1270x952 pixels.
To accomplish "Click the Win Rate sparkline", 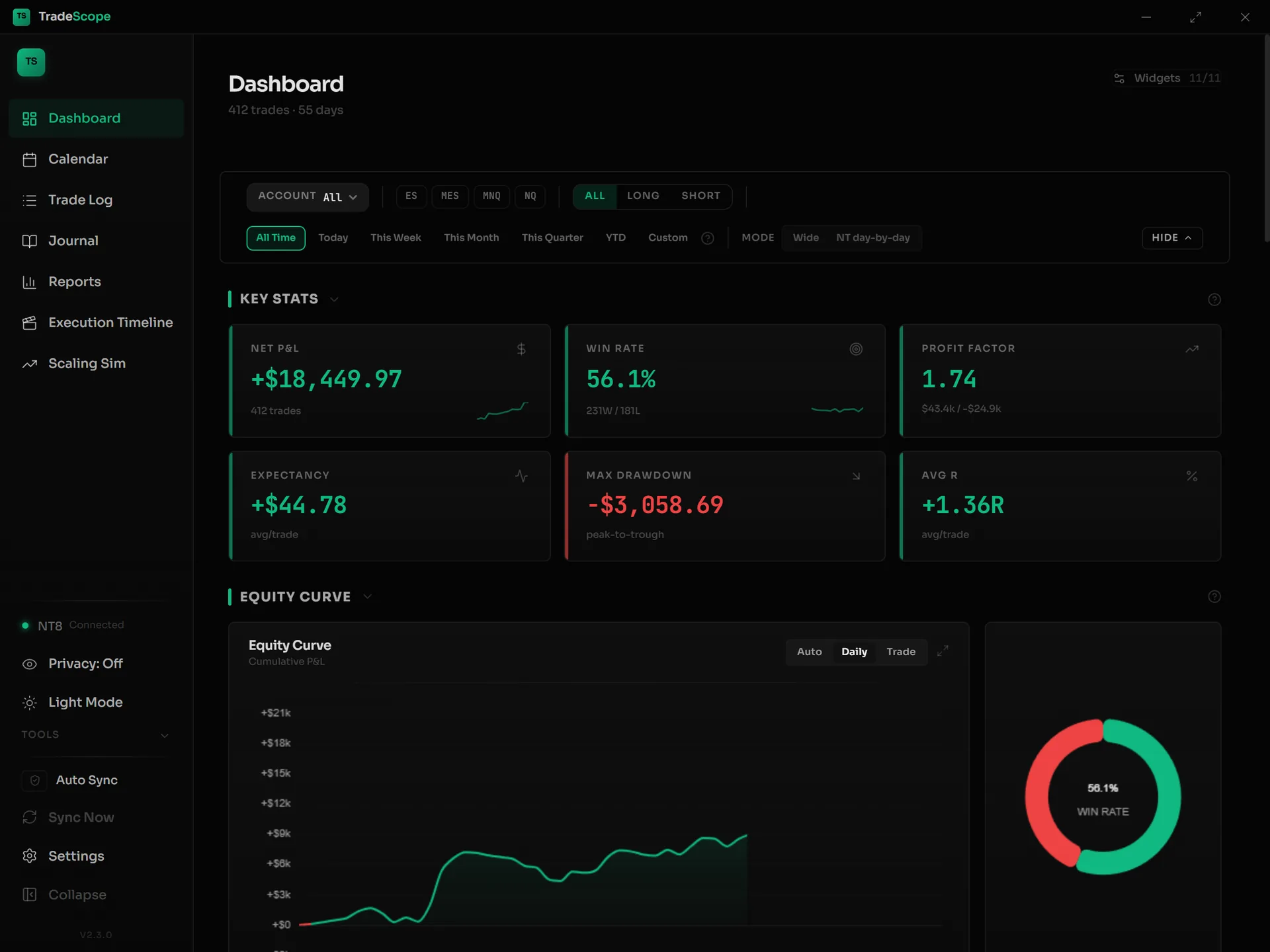I will [837, 410].
